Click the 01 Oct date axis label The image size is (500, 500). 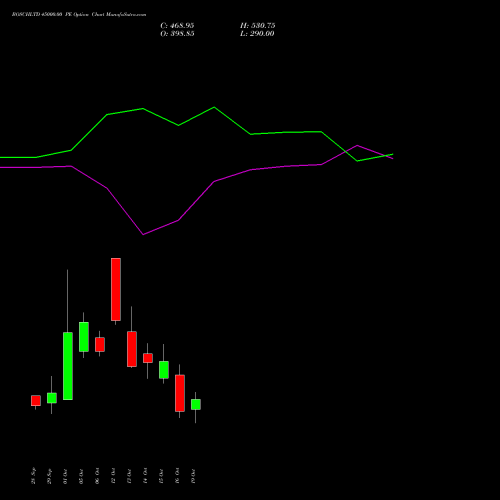pos(65,476)
